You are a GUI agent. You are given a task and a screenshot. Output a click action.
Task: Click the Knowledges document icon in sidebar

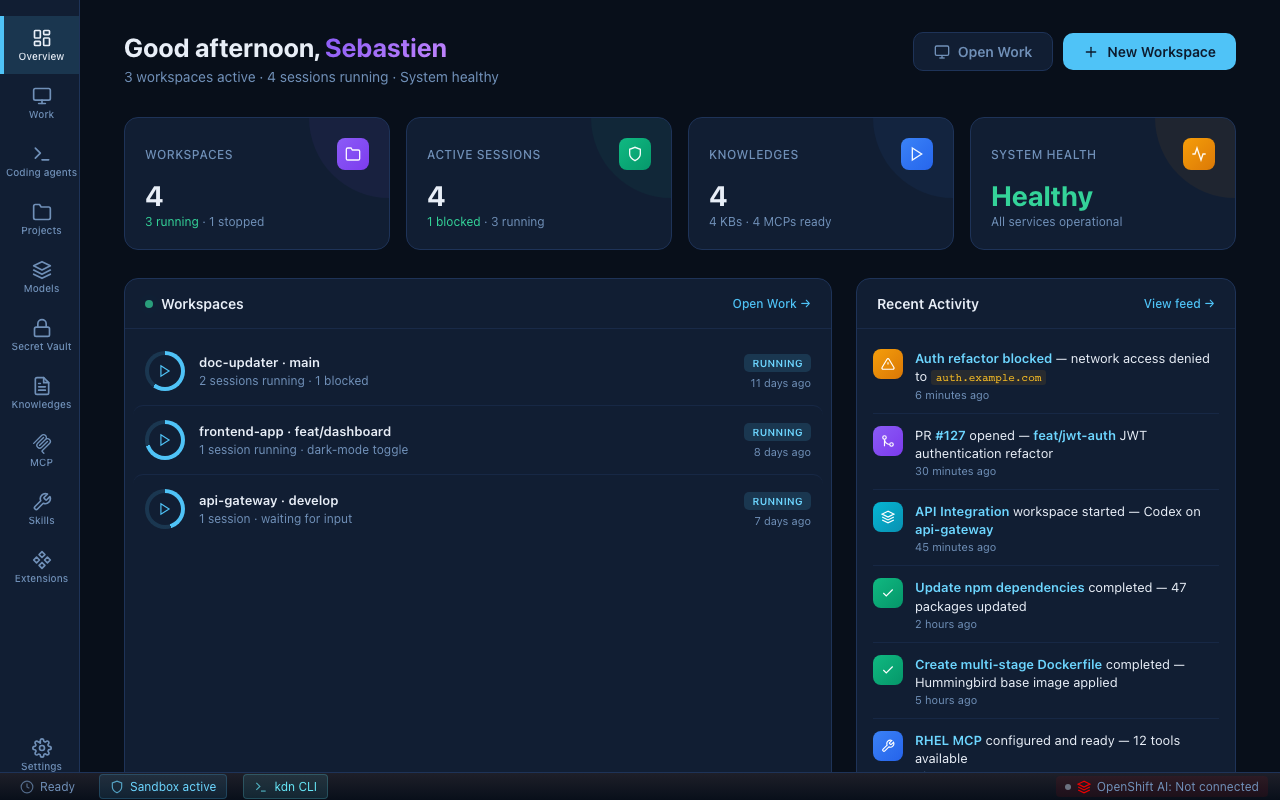point(41,385)
